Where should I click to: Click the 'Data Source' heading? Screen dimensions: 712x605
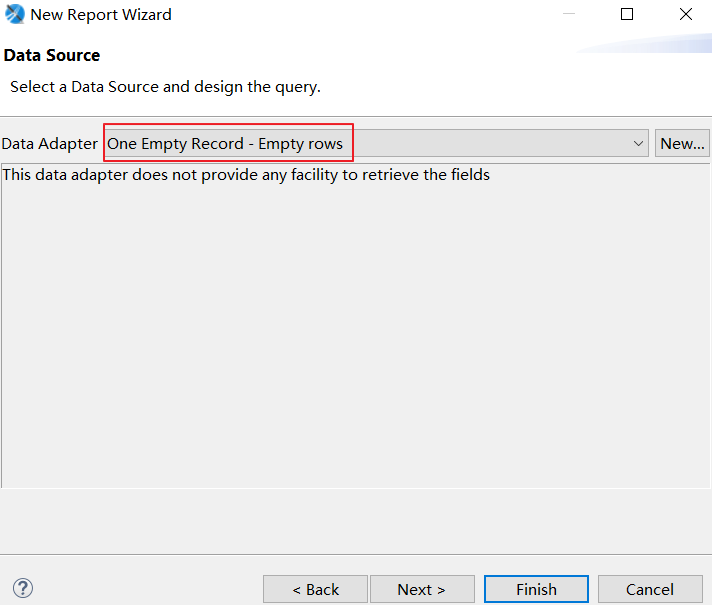52,55
